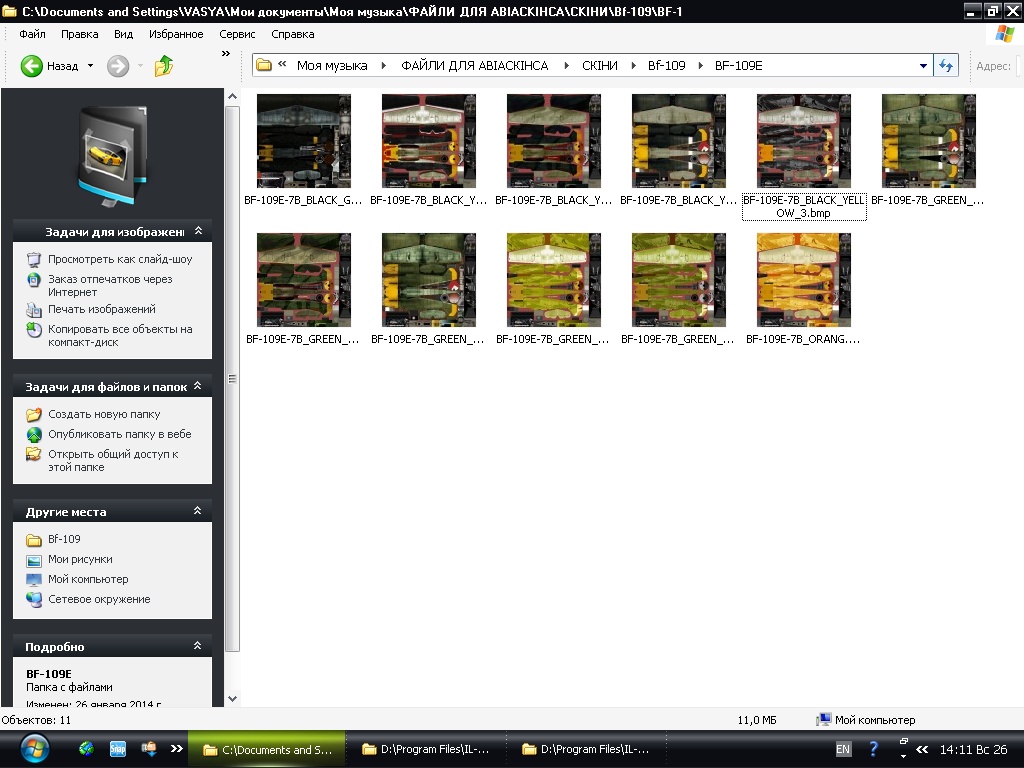This screenshot has width=1024, height=768.
Task: Expand the quick launch overflow chevron
Action: click(x=176, y=749)
